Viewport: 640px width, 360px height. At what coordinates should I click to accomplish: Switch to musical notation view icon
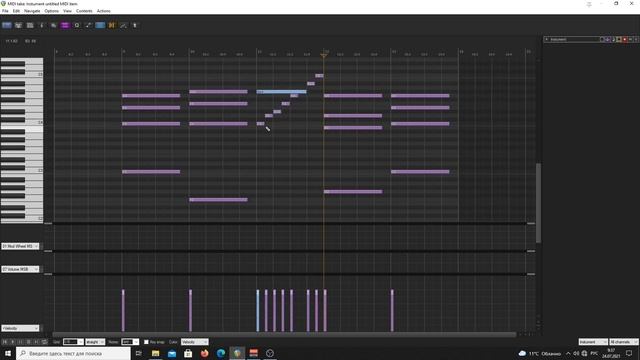click(42, 25)
